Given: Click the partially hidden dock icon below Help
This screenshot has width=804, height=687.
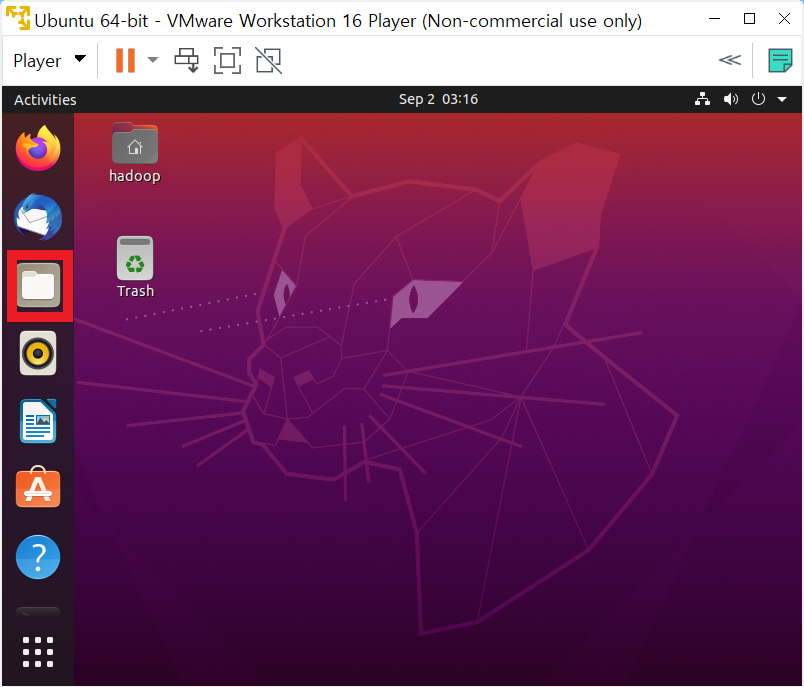Looking at the screenshot, I should click(x=38, y=612).
